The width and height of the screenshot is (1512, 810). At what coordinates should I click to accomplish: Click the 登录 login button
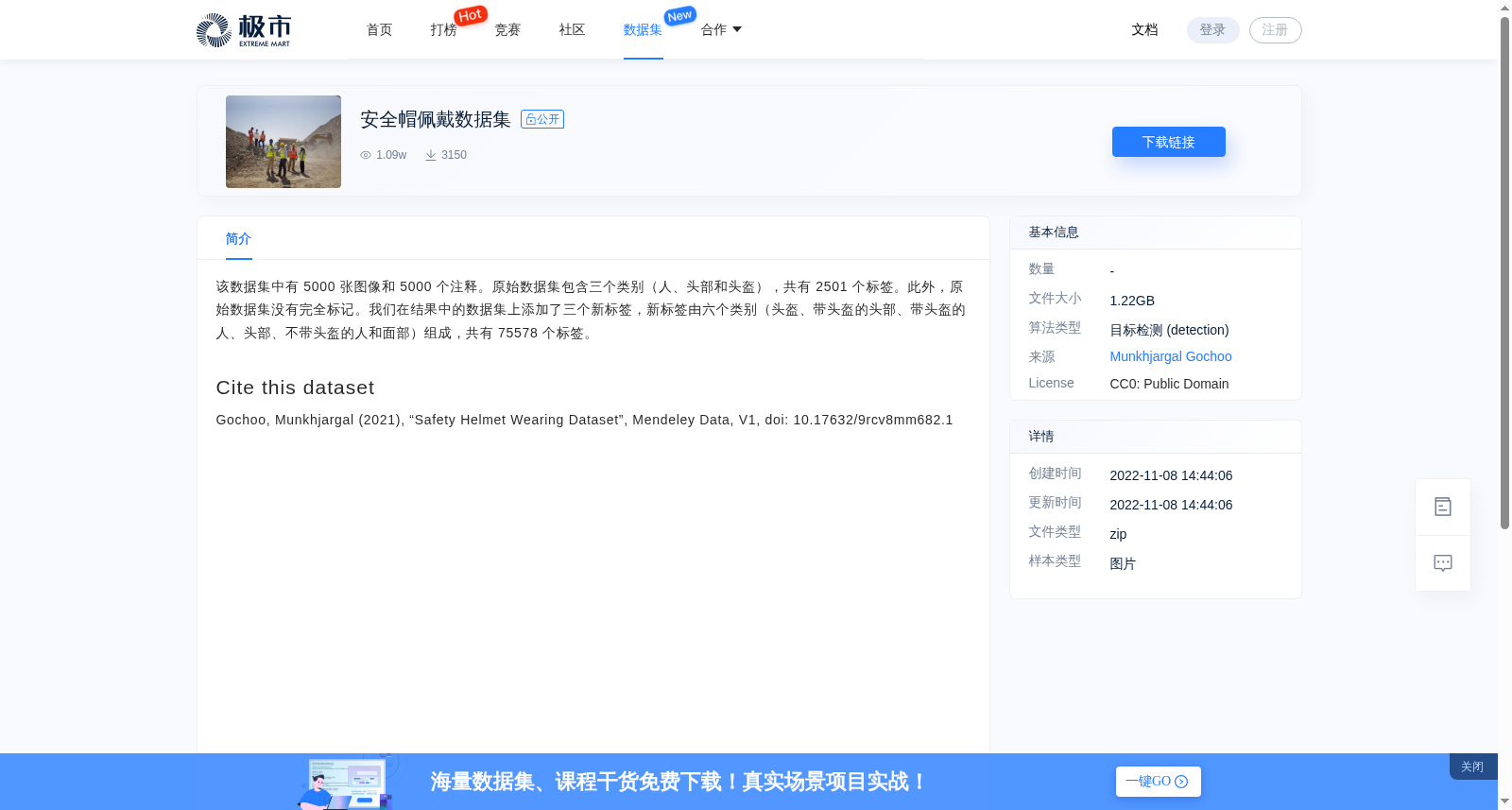[x=1212, y=30]
